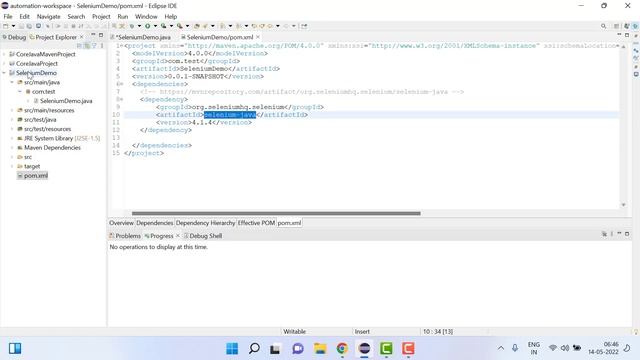Open the Window menu

146,17
